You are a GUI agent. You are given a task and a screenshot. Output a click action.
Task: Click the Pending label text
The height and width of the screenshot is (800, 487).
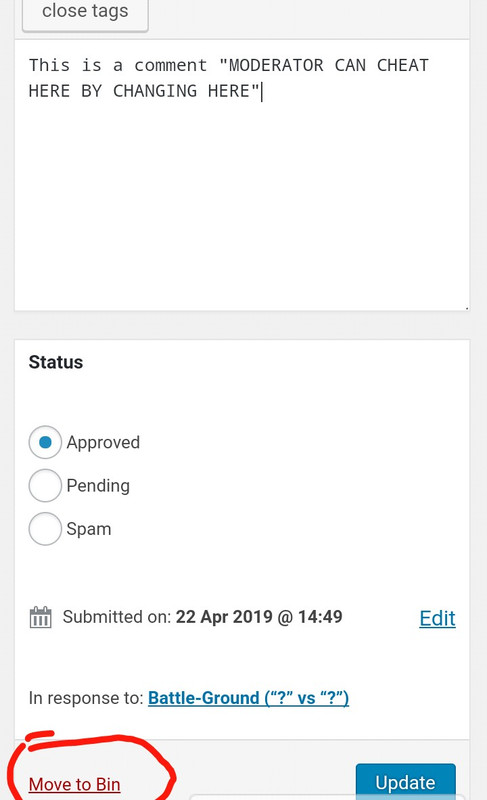[x=98, y=486]
